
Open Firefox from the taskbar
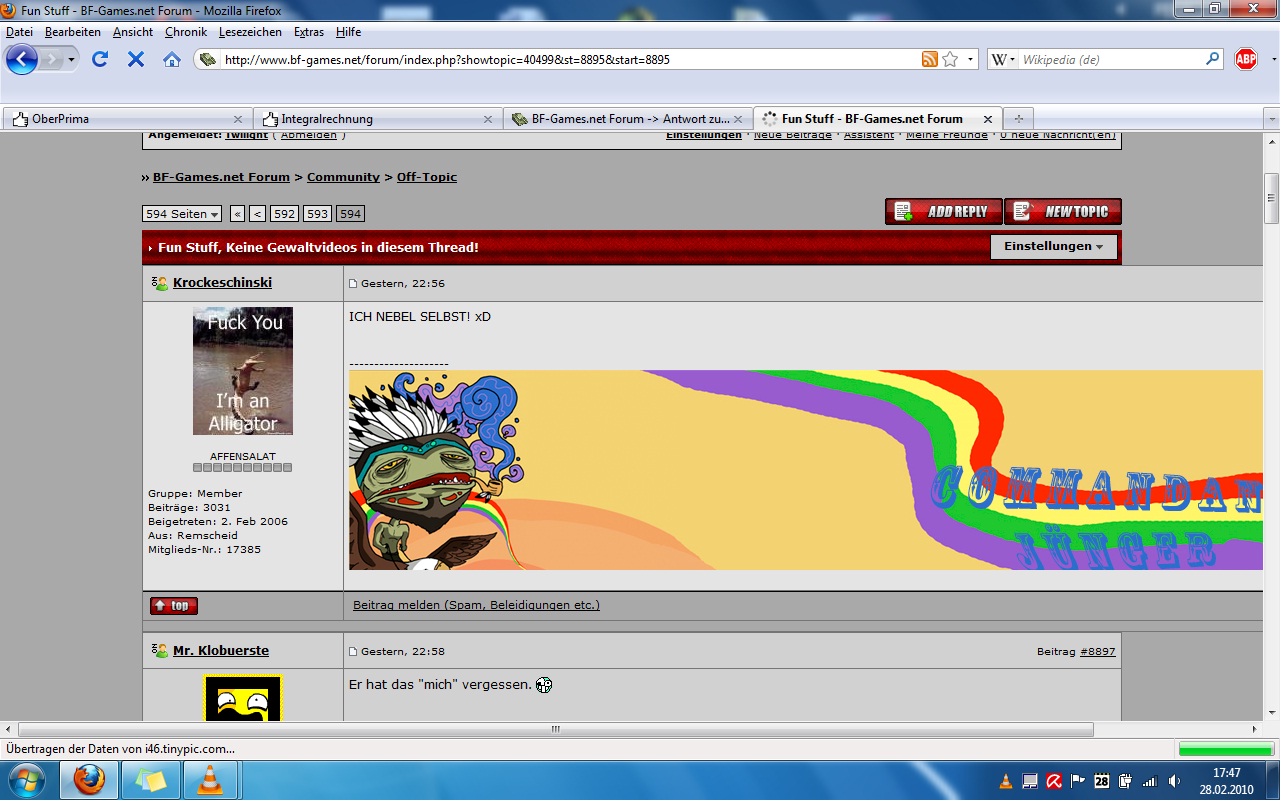coord(89,780)
